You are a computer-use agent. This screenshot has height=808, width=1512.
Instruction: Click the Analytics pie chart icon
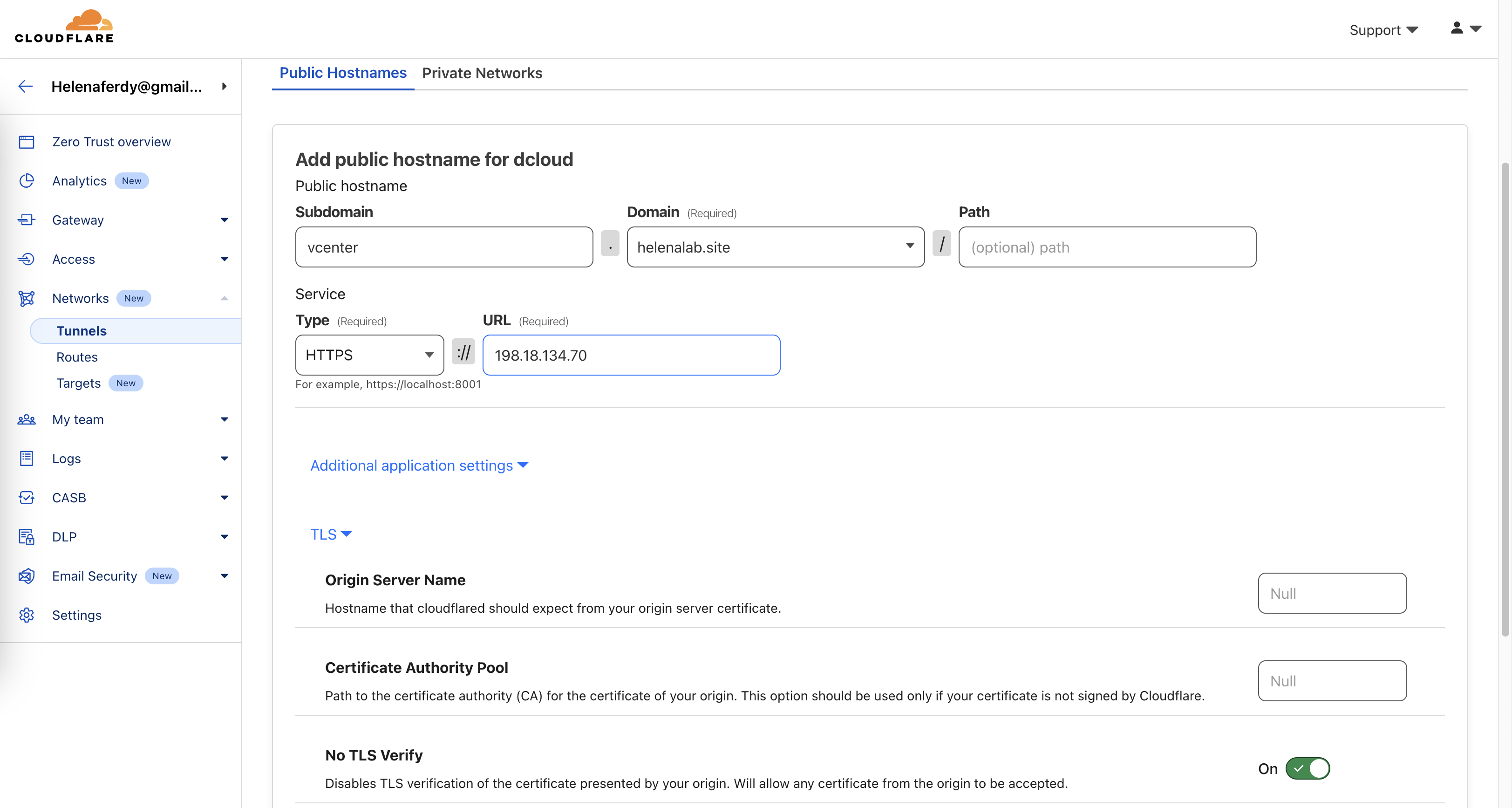point(27,181)
